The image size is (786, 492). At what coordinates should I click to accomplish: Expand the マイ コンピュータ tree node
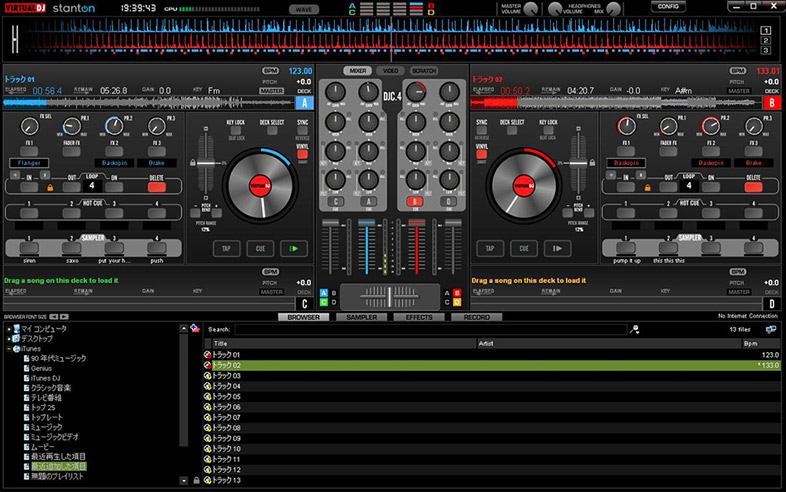click(9, 329)
